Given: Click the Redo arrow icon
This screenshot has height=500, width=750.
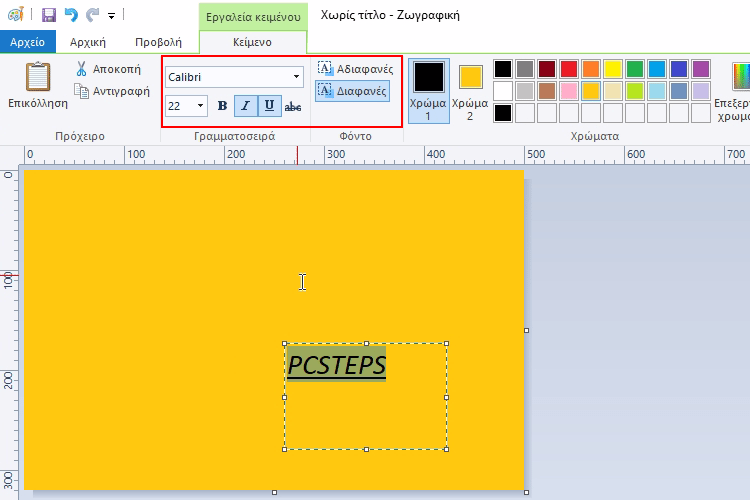Looking at the screenshot, I should coord(92,15).
